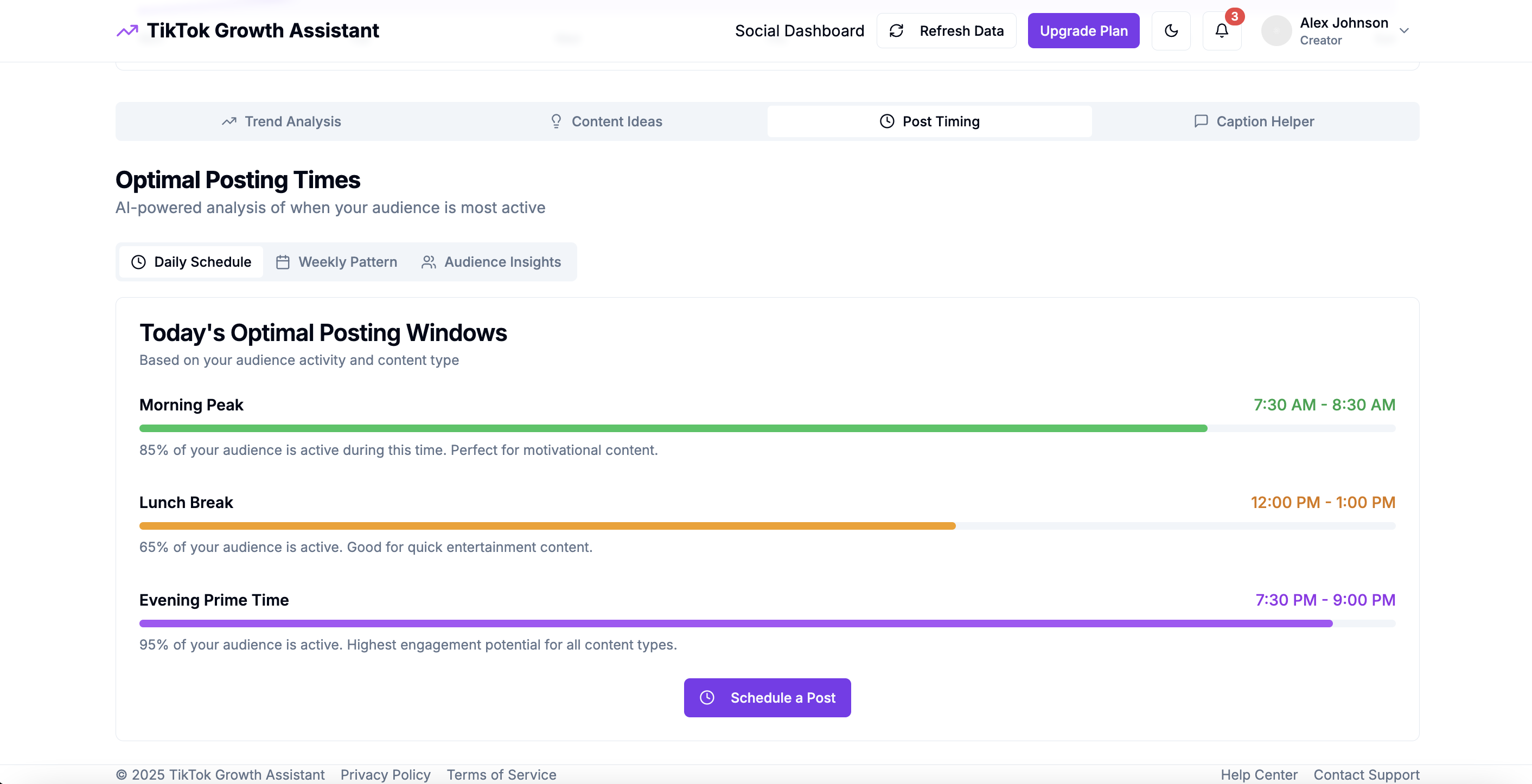Open the Terms of Service footer link
The width and height of the screenshot is (1532, 784).
tap(501, 774)
